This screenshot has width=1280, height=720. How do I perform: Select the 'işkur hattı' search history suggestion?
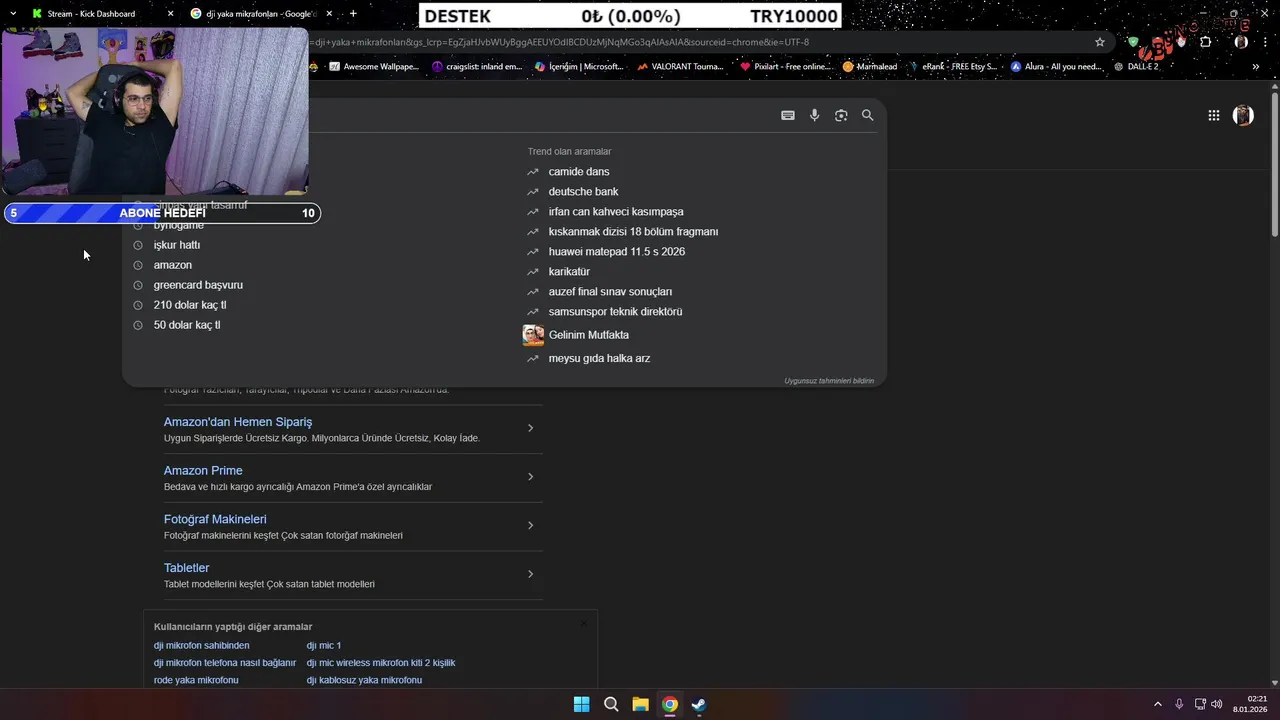tap(176, 245)
